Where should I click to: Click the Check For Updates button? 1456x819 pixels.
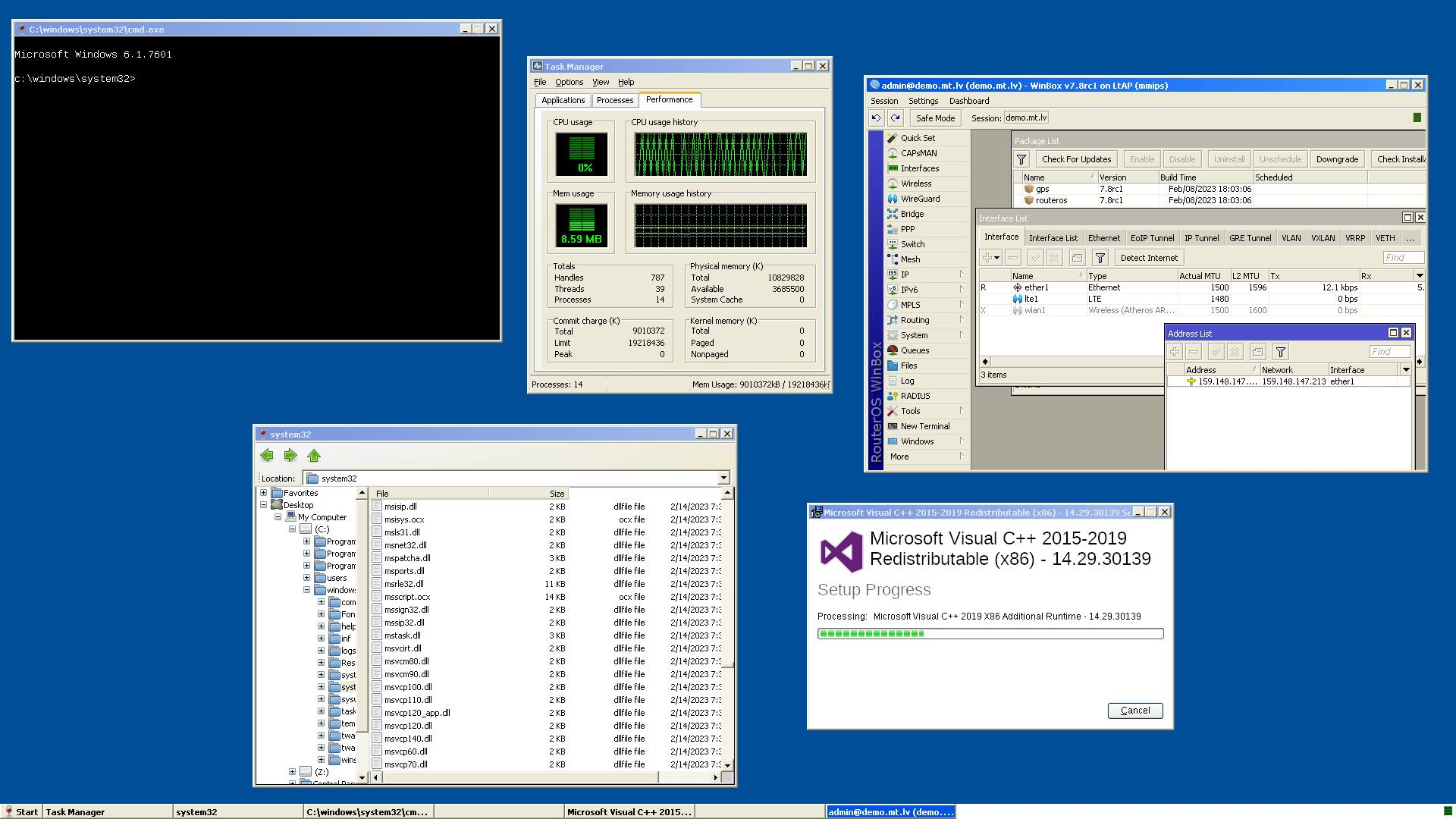coord(1076,159)
